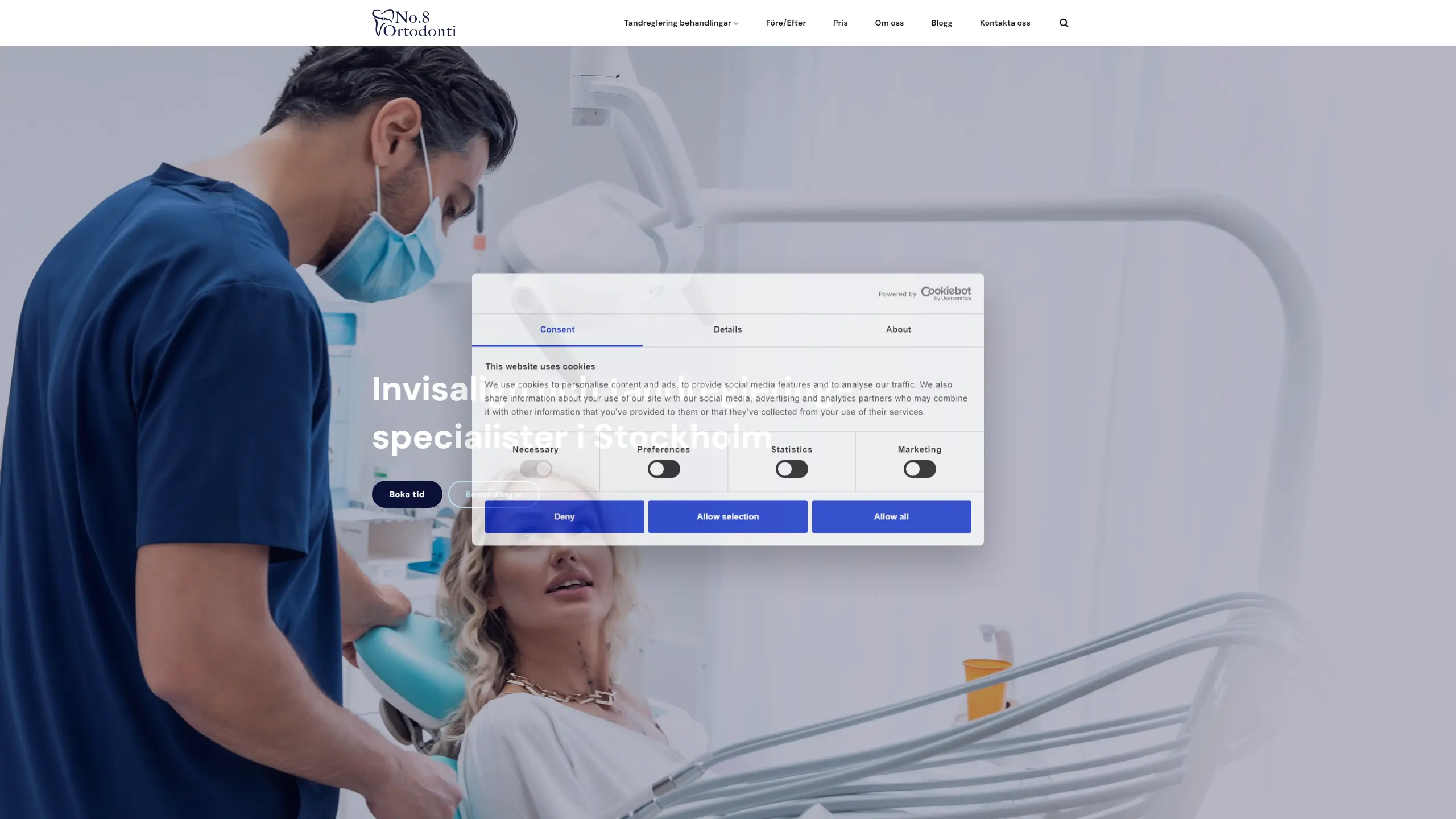The height and width of the screenshot is (819, 1456).
Task: Click the Boka tid button
Action: tap(407, 494)
